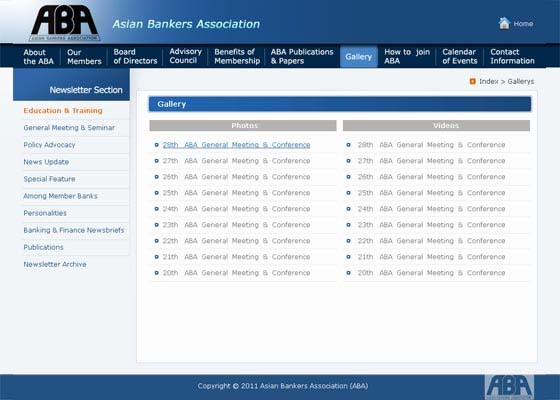Click the orange breadcrumb icon beside Index
The image size is (560, 400).
(x=472, y=81)
